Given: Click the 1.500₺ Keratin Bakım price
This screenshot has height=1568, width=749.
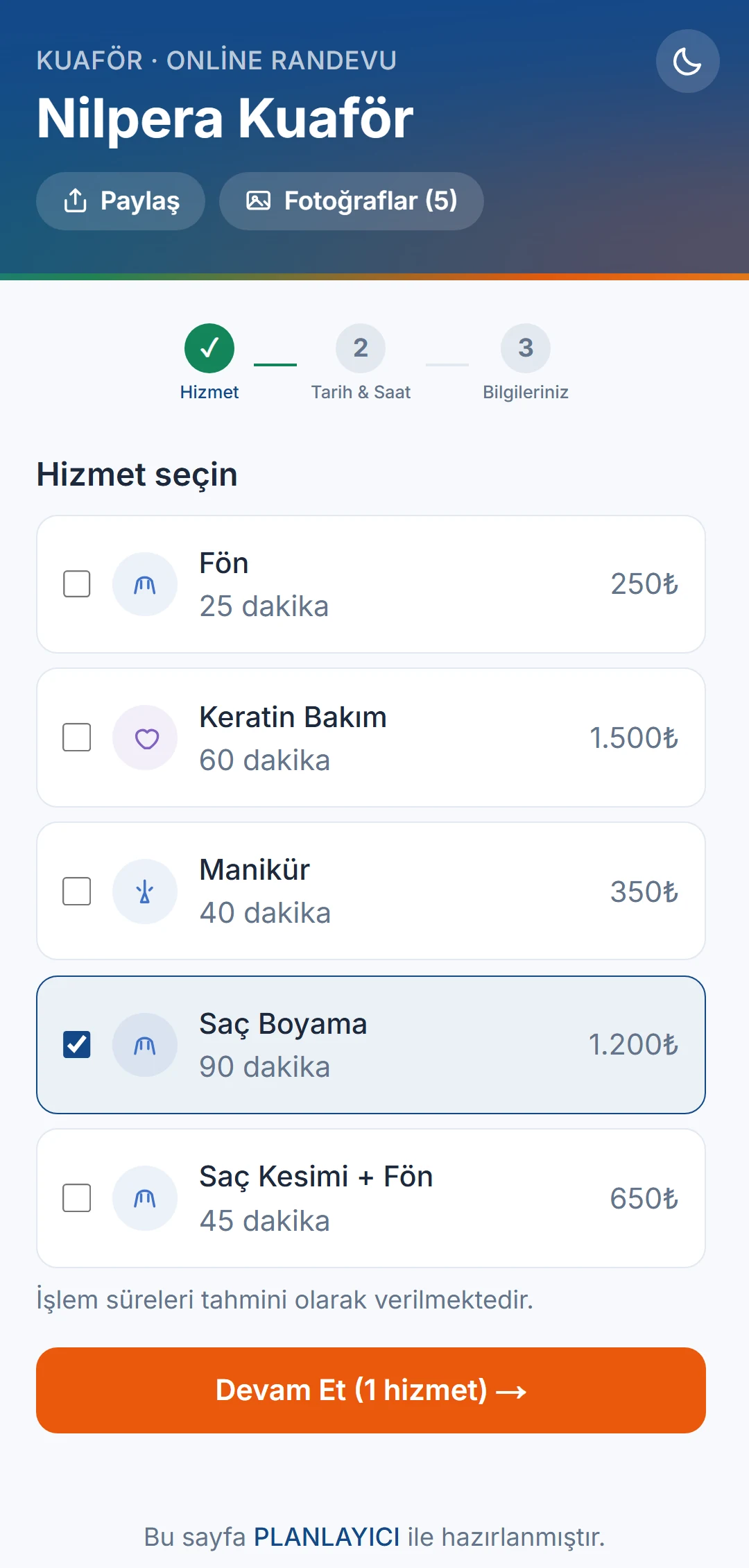Looking at the screenshot, I should 634,738.
